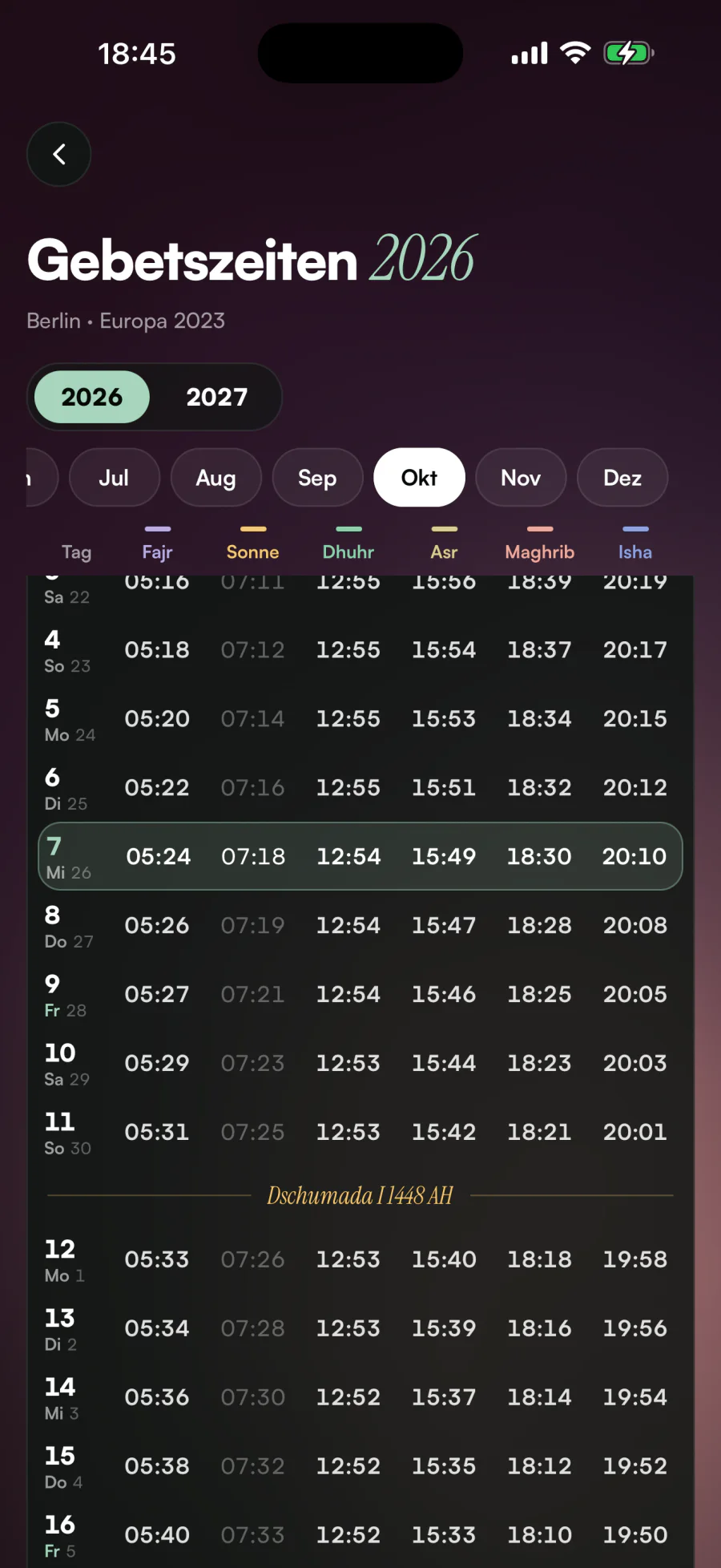The width and height of the screenshot is (721, 1568).
Task: Tap the Tag column header
Action: pos(77,552)
